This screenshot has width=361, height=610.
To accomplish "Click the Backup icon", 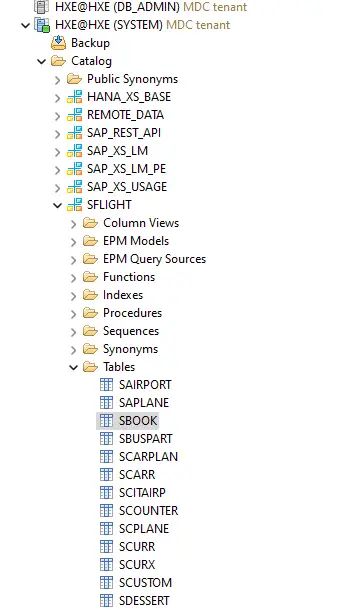I will [58, 43].
